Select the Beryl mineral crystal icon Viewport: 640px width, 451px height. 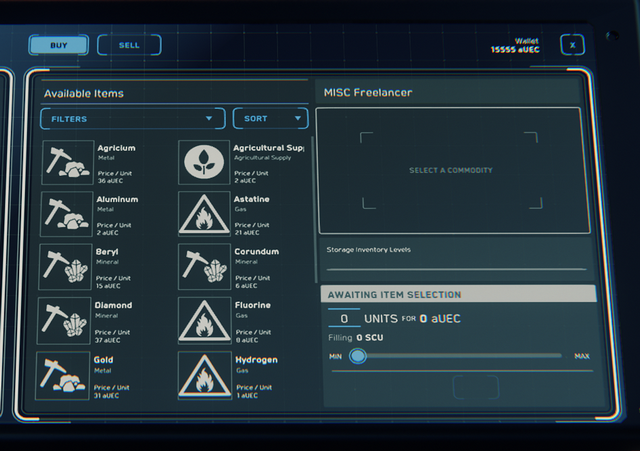[x=65, y=267]
